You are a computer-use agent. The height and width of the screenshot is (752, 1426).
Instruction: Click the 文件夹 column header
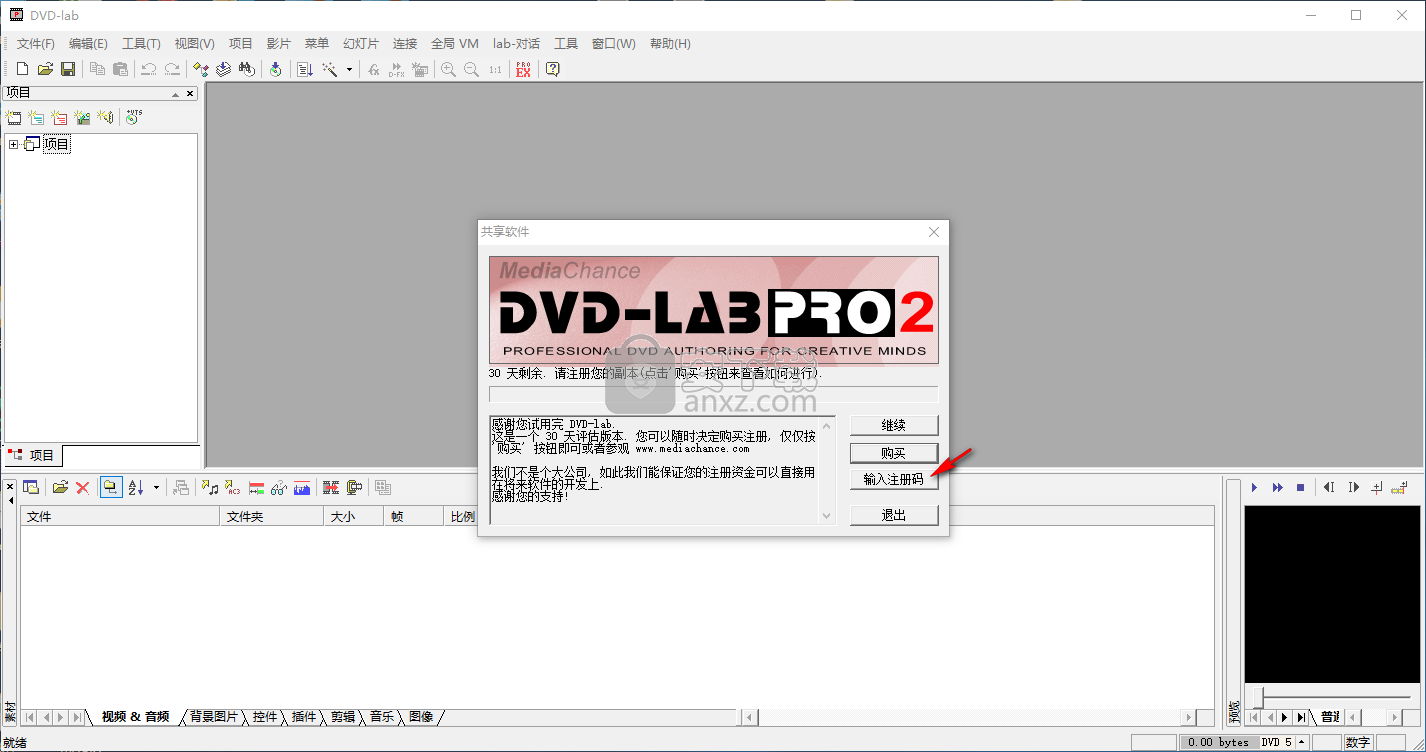tap(272, 516)
